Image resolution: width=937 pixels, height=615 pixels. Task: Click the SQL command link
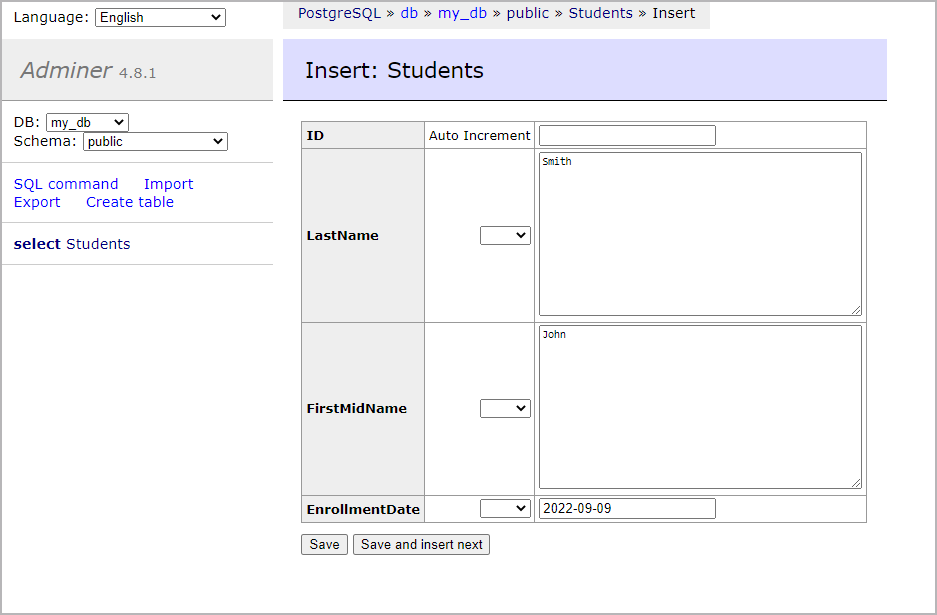pos(66,184)
